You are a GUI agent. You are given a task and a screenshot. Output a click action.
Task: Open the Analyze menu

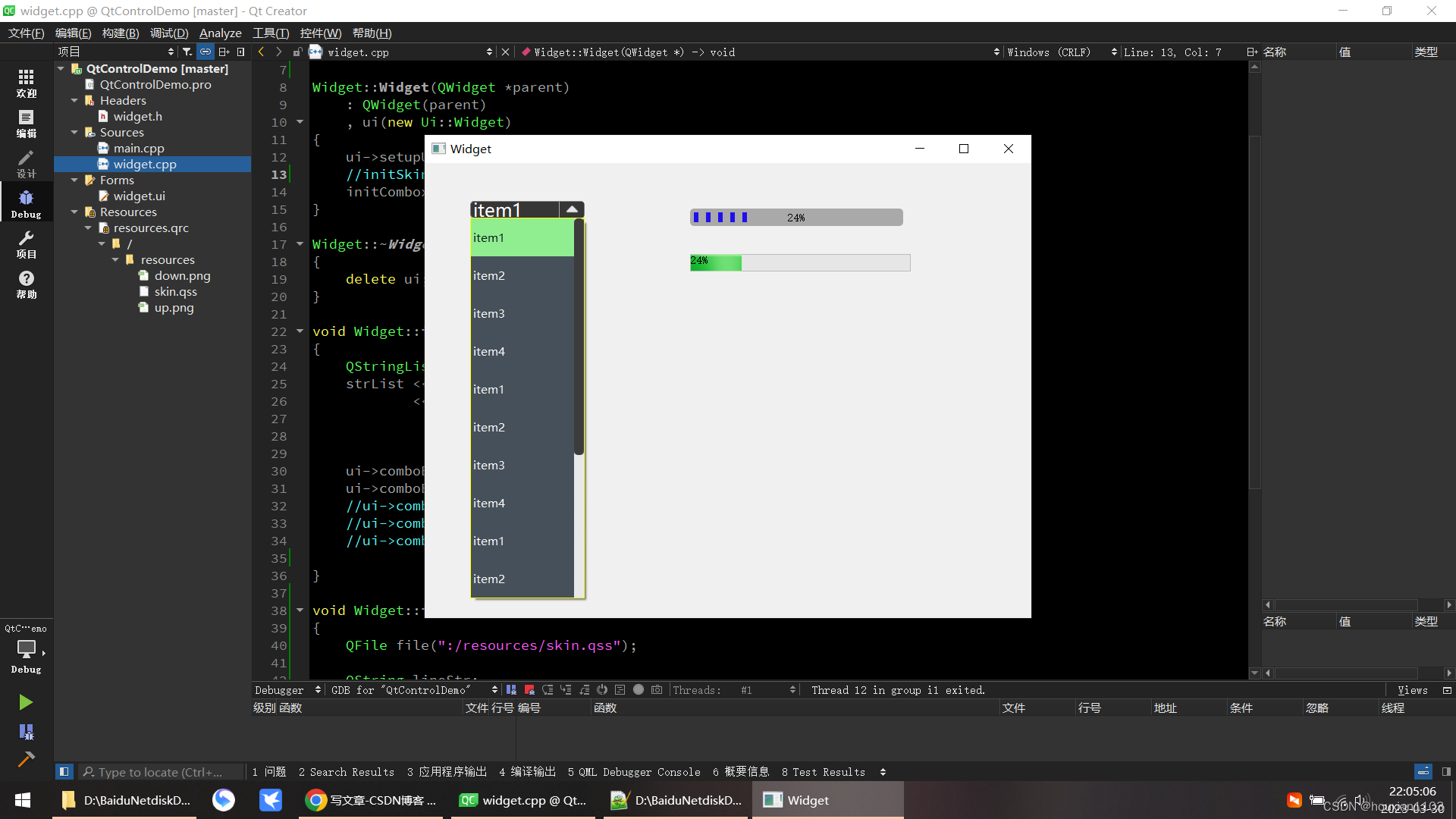(x=220, y=33)
